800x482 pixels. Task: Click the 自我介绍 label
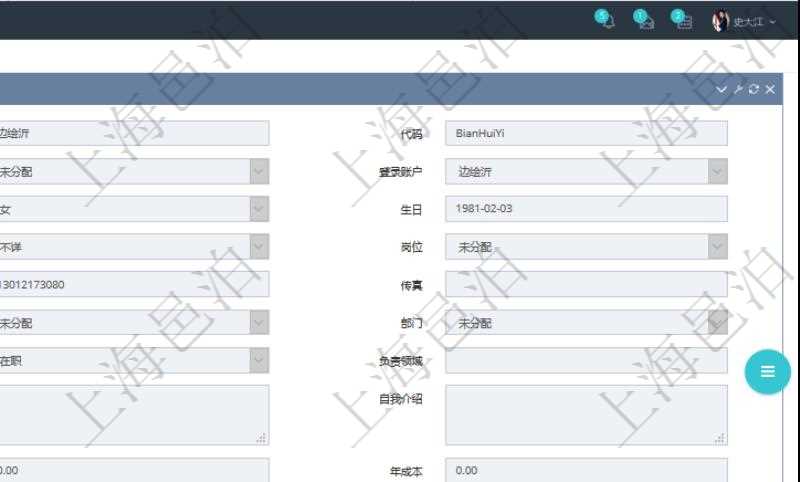point(401,399)
